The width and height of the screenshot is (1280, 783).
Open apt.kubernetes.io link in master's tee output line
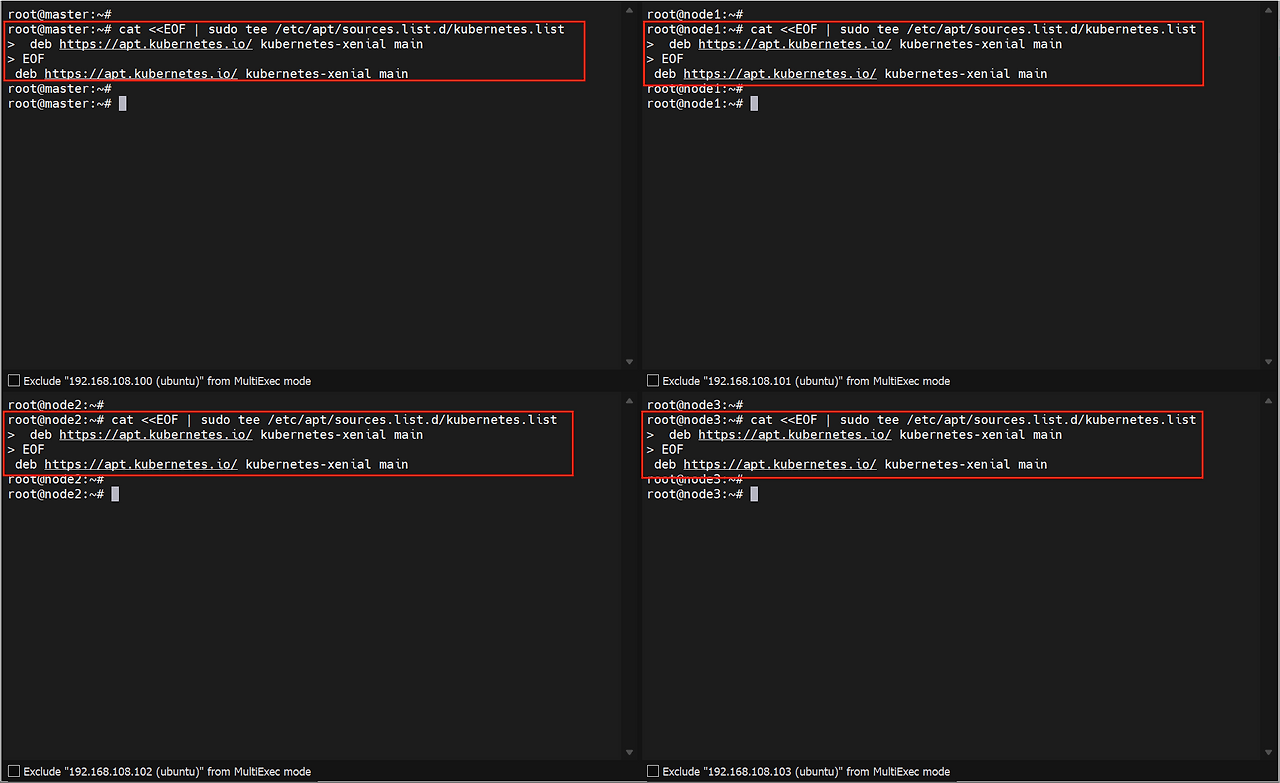[x=140, y=74]
